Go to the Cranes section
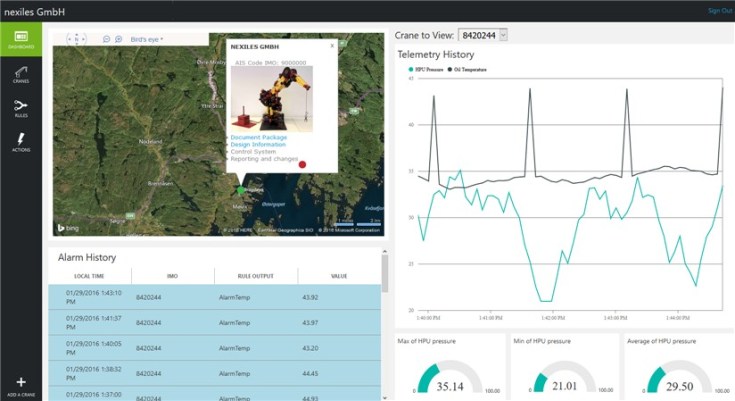The height and width of the screenshot is (401, 735). pyautogui.click(x=20, y=74)
